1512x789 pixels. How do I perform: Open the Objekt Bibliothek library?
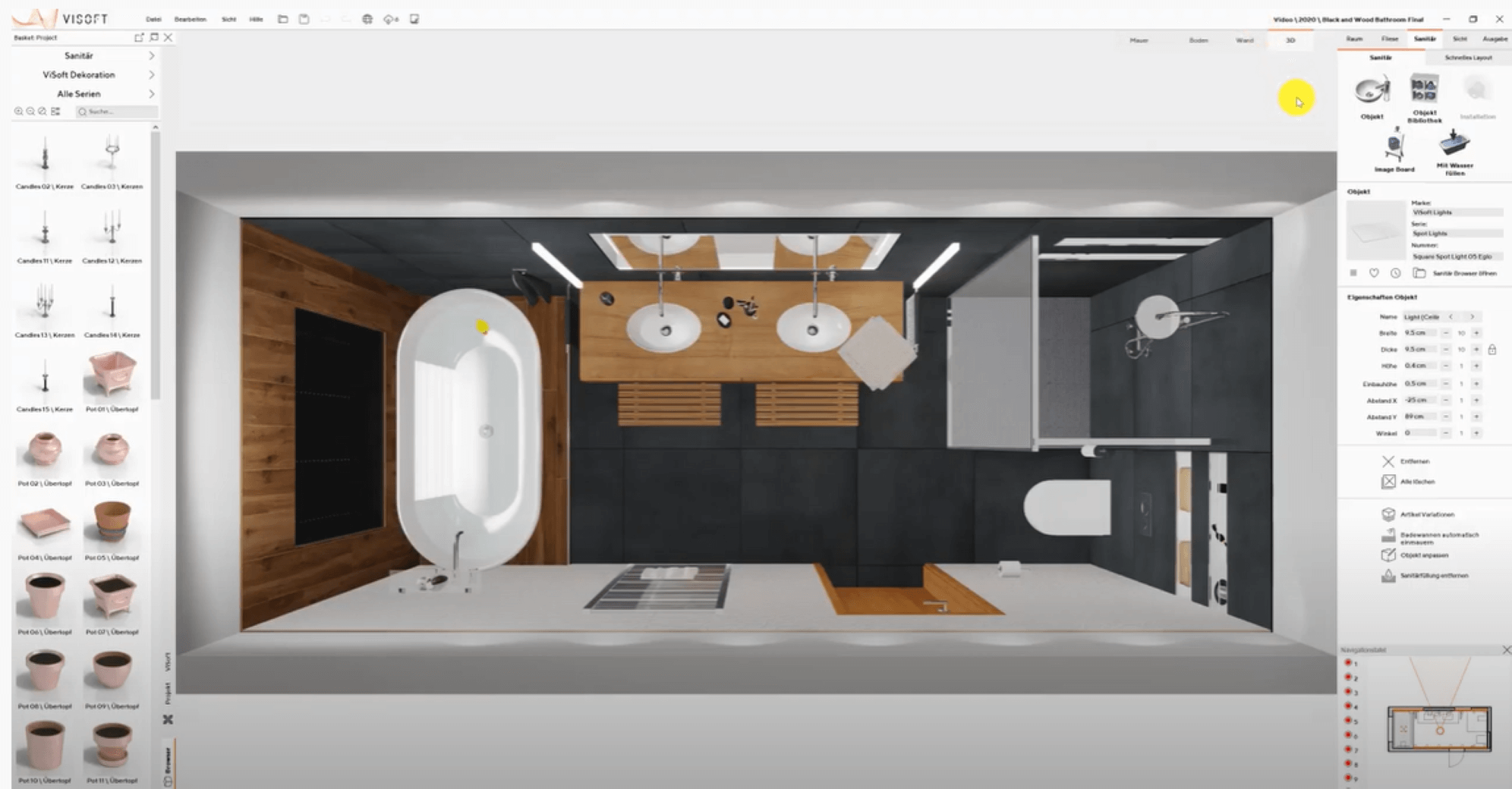click(x=1424, y=98)
